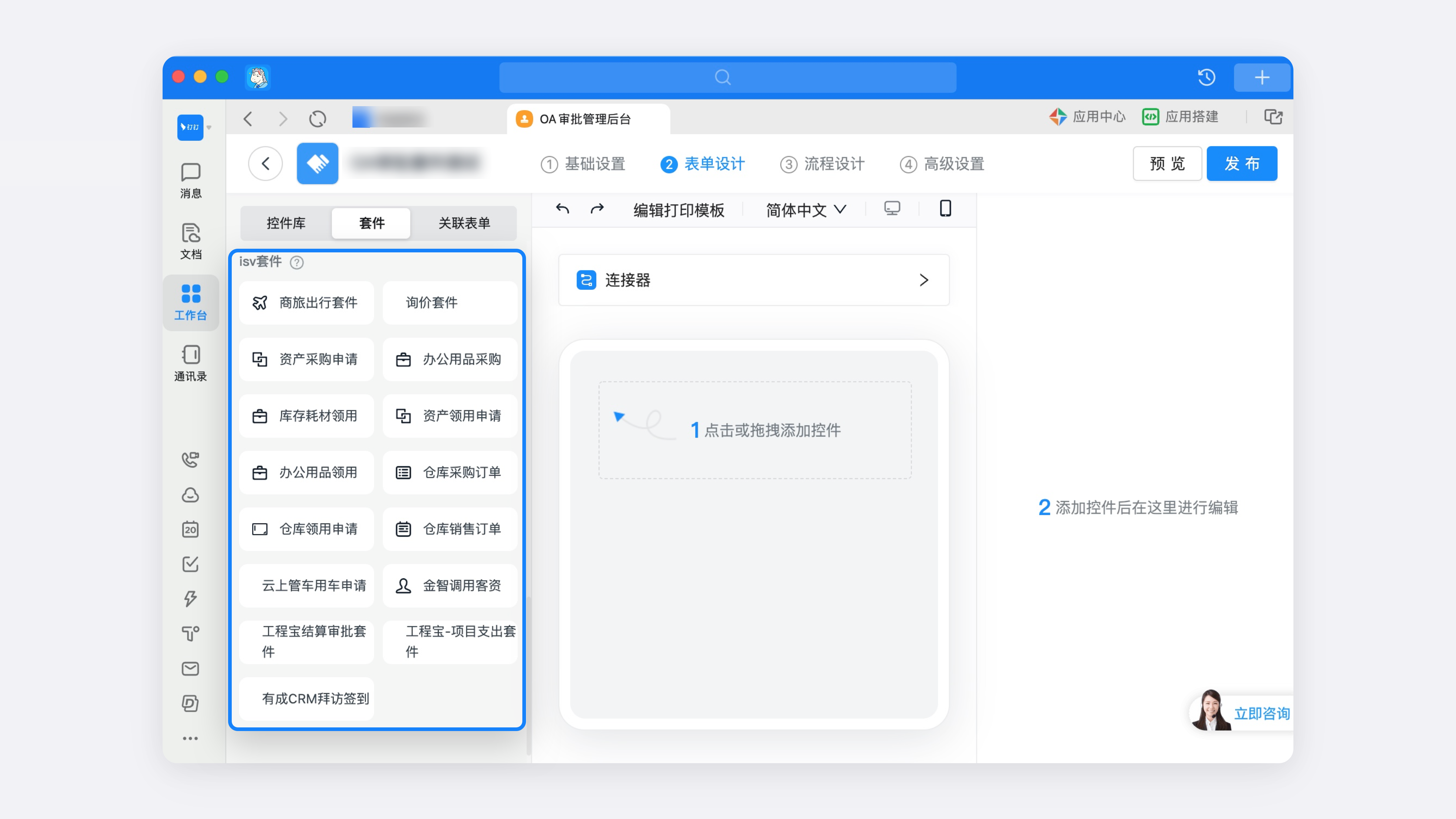Click the browser forward arrow

(x=283, y=119)
